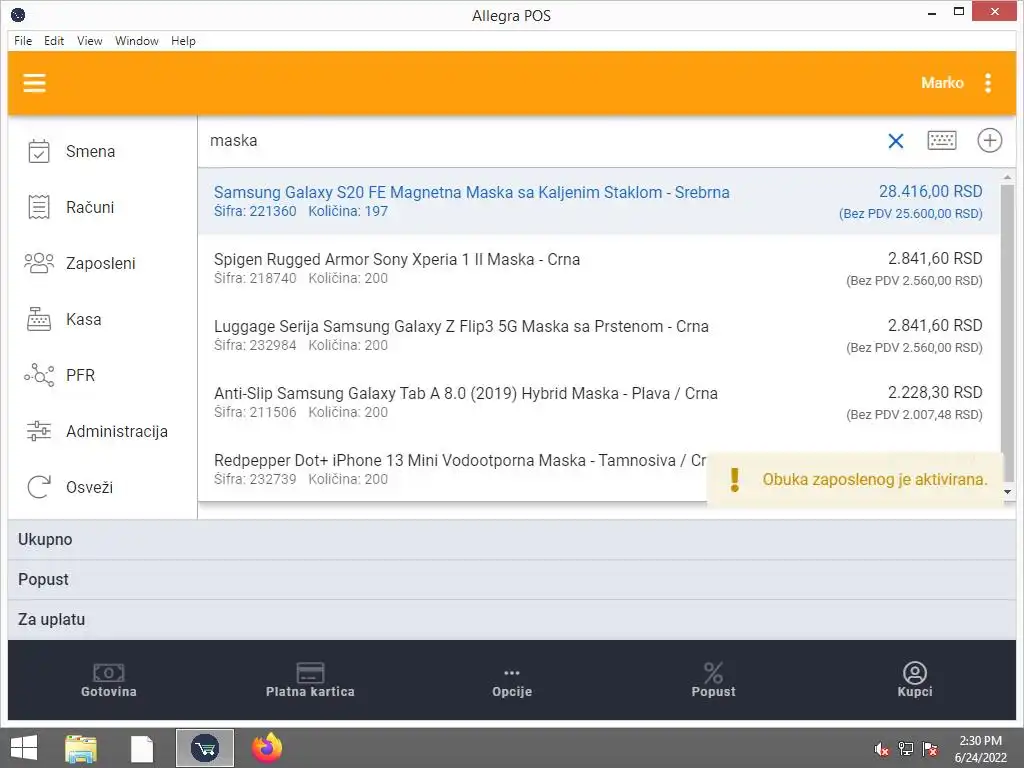
Task: Open Kupci customers button
Action: pos(914,680)
